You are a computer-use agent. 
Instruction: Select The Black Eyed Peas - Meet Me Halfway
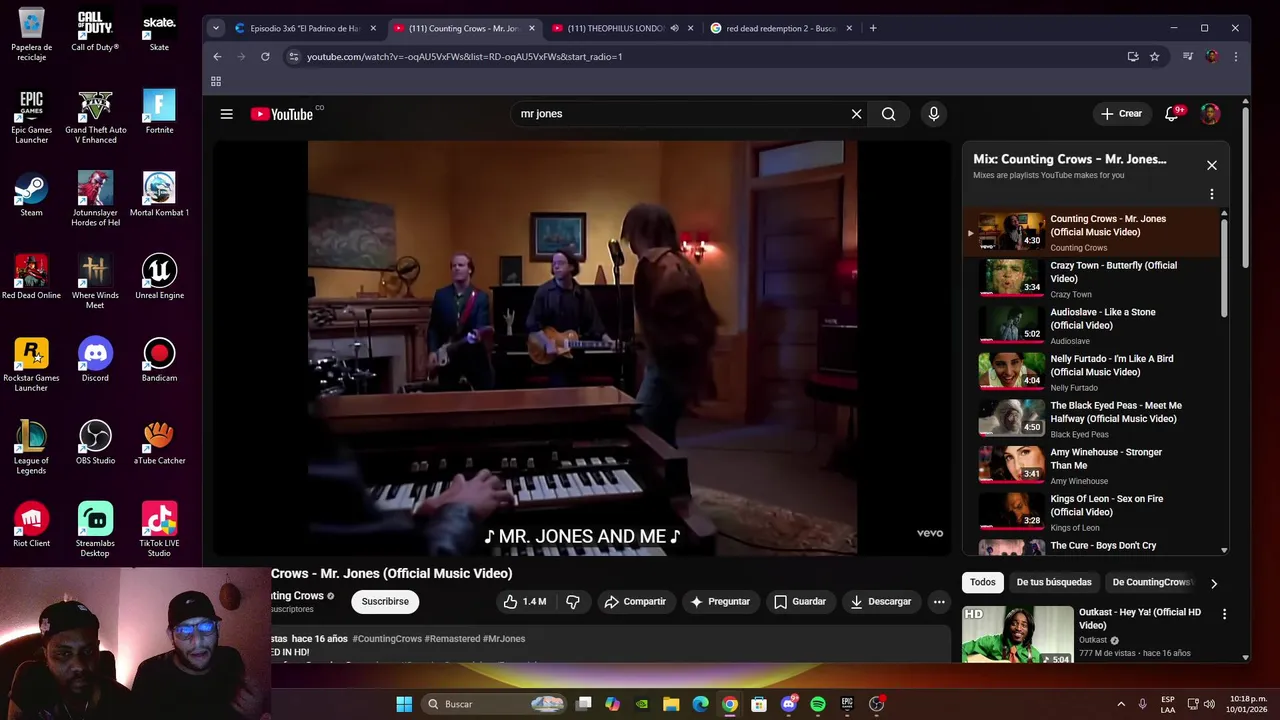(1094, 419)
